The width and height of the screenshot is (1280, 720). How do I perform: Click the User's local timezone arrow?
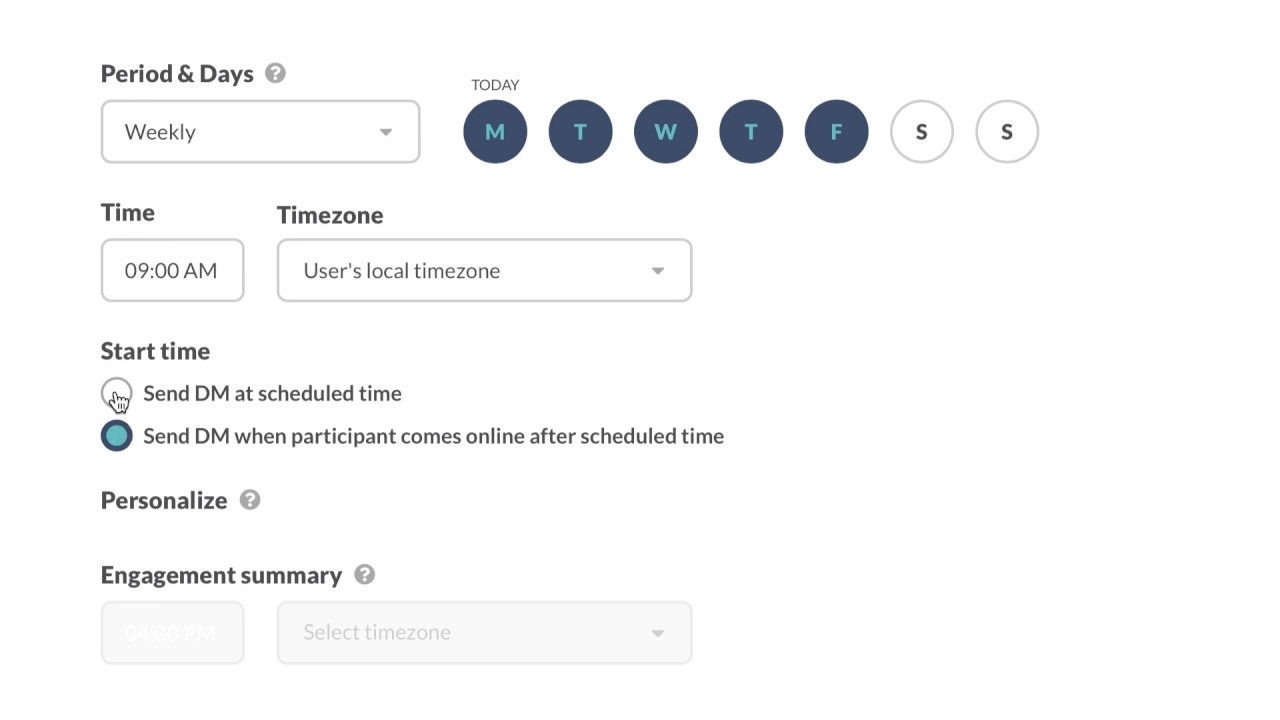(x=658, y=271)
